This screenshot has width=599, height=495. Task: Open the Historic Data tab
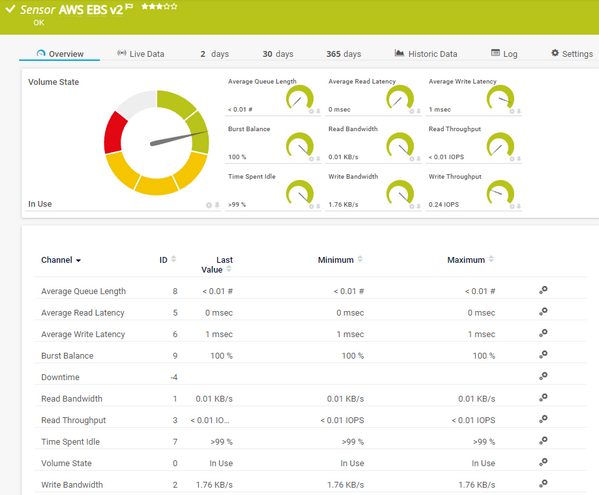point(426,54)
